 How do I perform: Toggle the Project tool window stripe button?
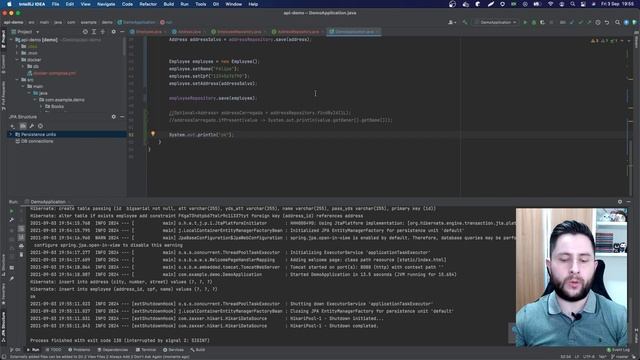tap(3, 39)
